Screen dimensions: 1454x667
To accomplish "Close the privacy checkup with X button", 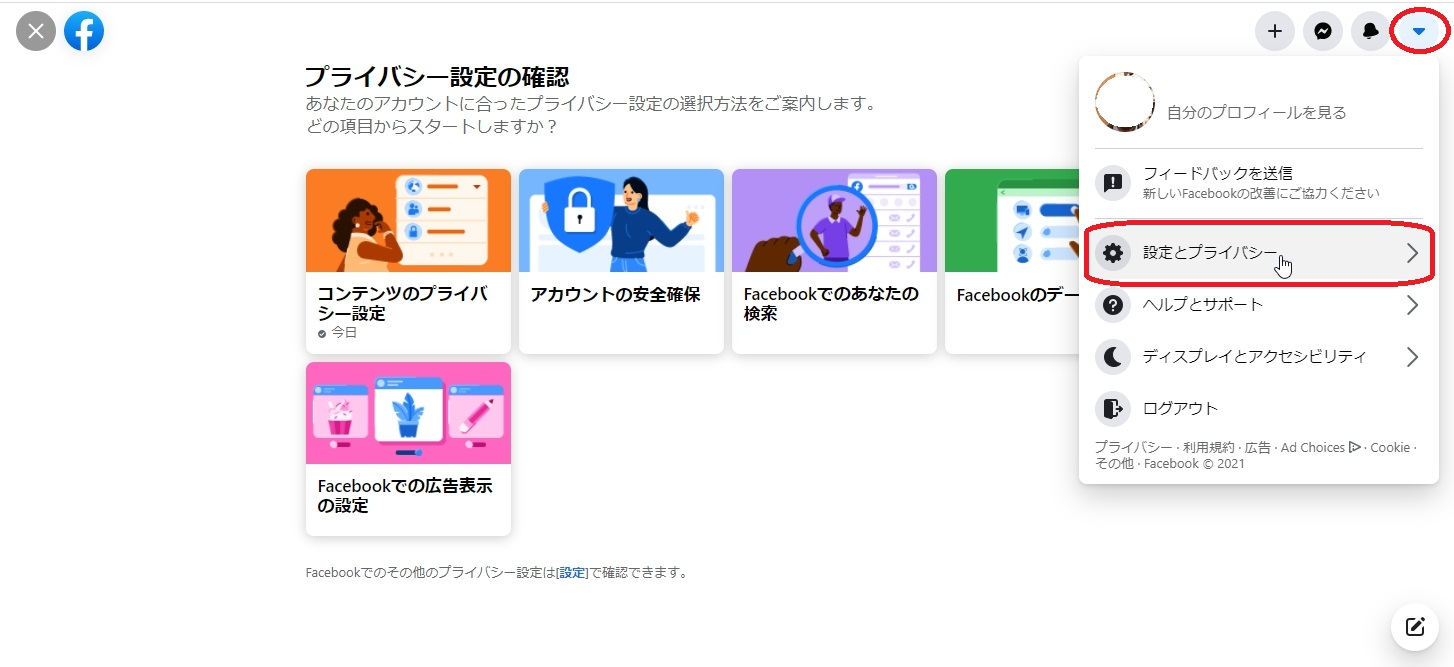I will tap(36, 32).
